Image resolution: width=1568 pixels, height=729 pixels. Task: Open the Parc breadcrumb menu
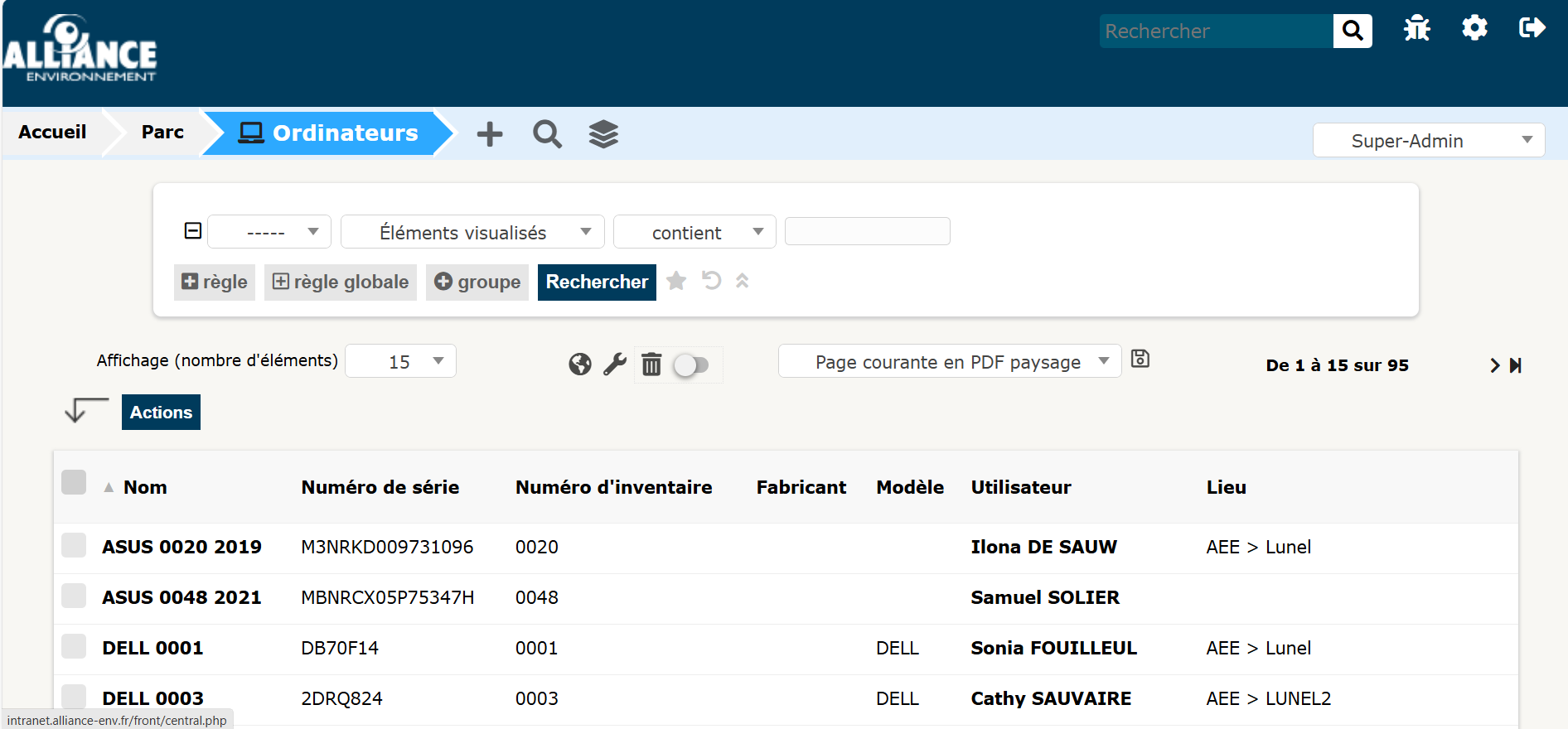point(162,133)
